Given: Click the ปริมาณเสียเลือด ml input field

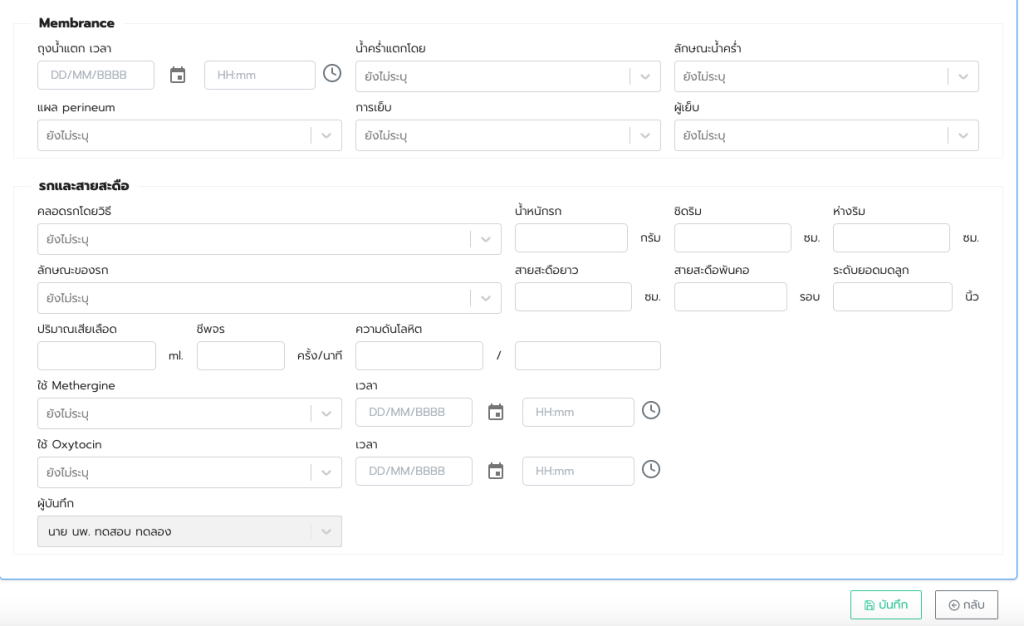Looking at the screenshot, I should 96,356.
